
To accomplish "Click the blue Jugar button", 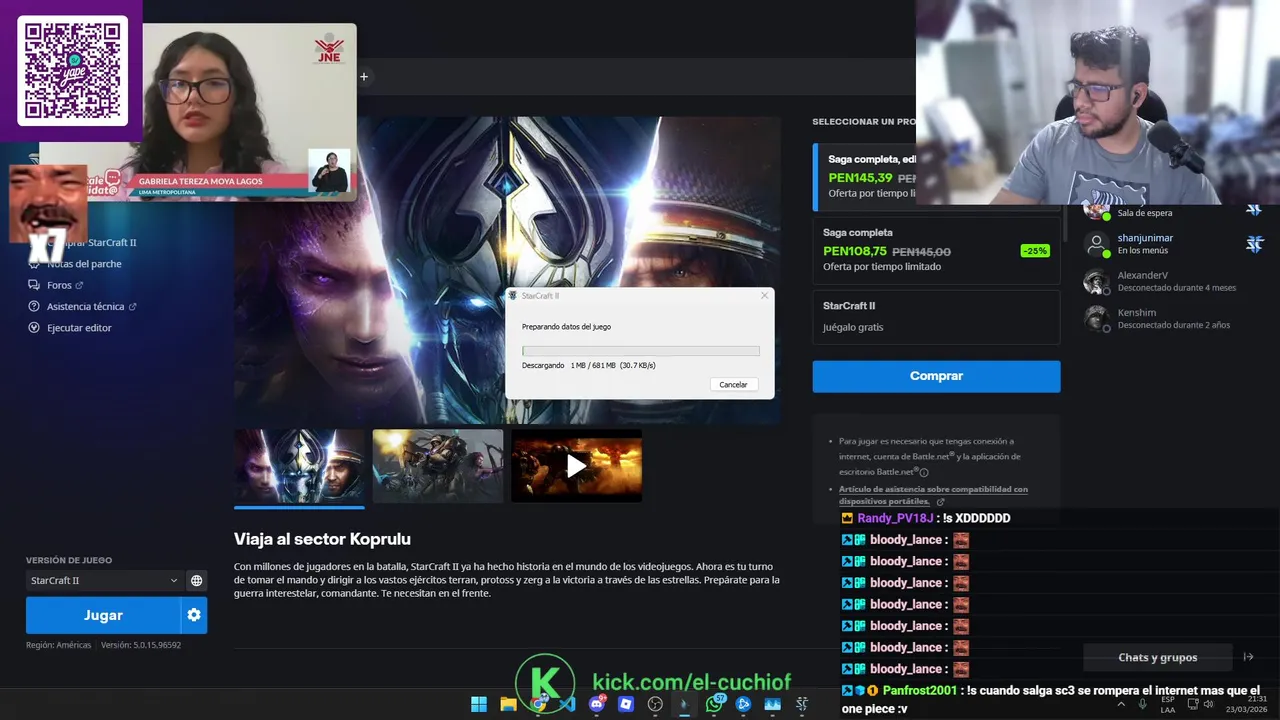I will (x=103, y=615).
